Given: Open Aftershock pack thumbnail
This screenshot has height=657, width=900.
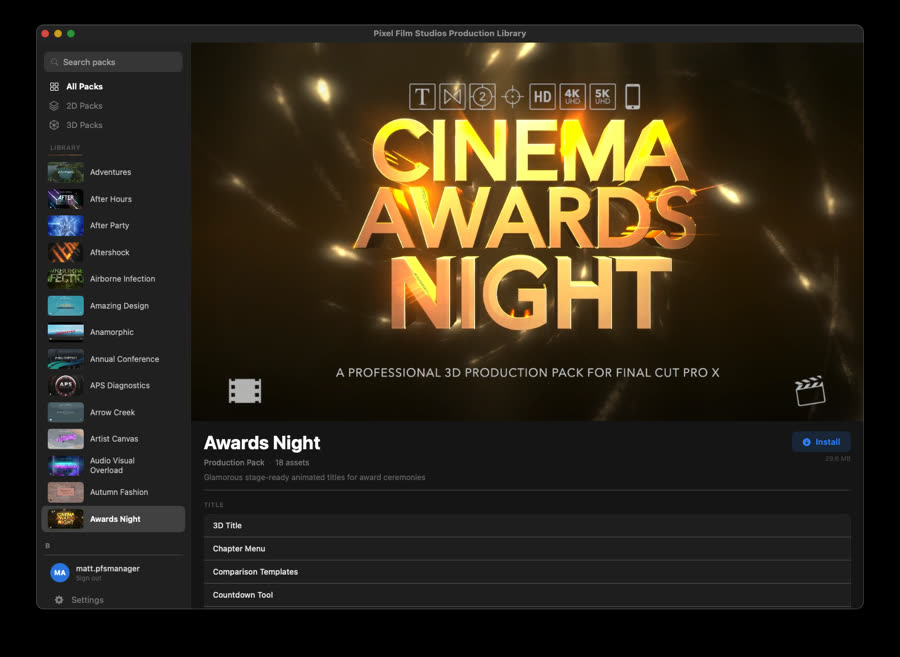Looking at the screenshot, I should point(65,252).
